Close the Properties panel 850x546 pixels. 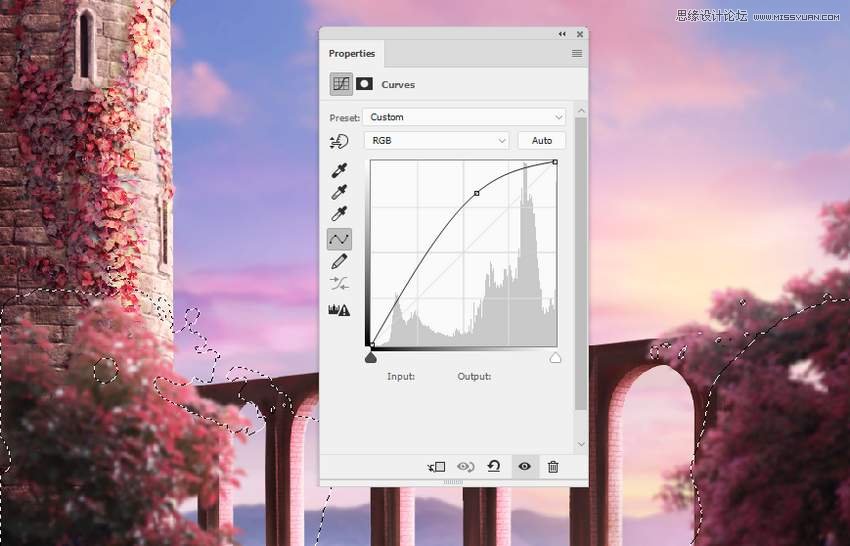pos(579,34)
